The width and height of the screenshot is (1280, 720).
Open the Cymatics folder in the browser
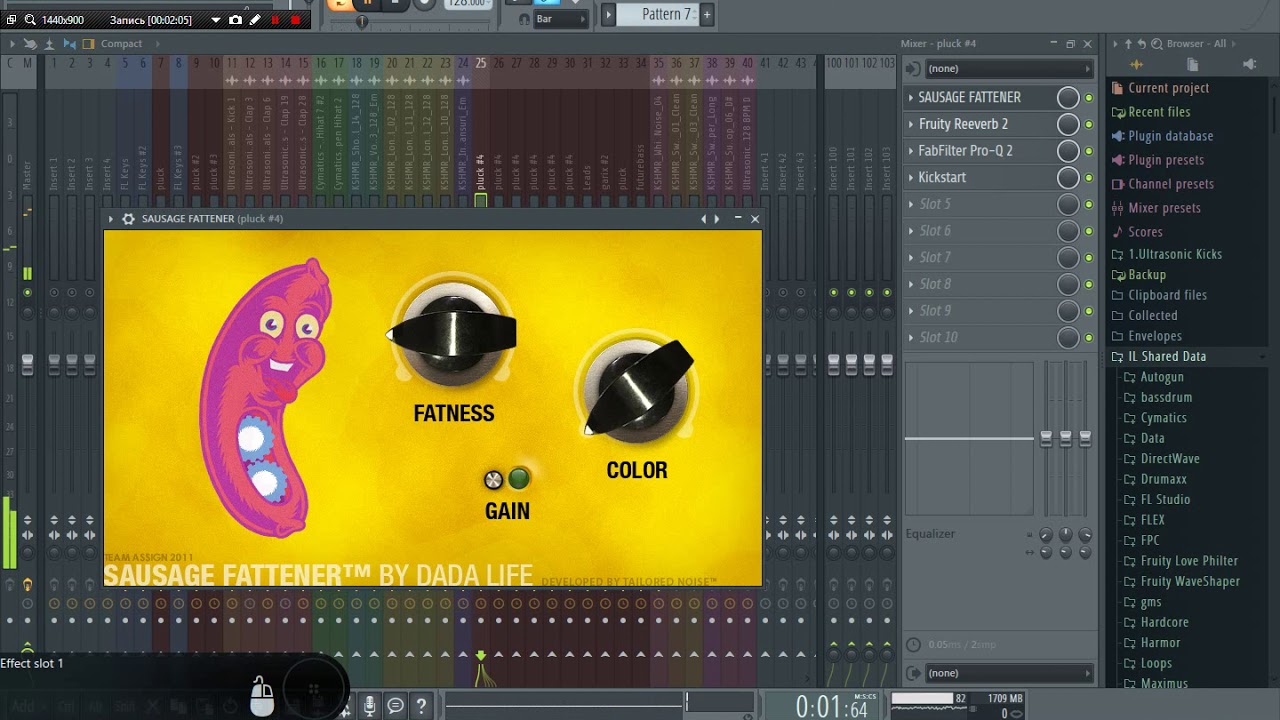pyautogui.click(x=1163, y=418)
